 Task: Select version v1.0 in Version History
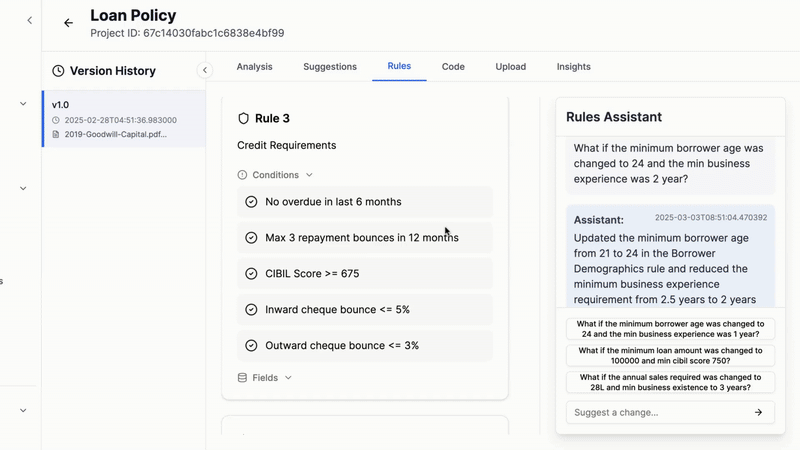(122, 119)
